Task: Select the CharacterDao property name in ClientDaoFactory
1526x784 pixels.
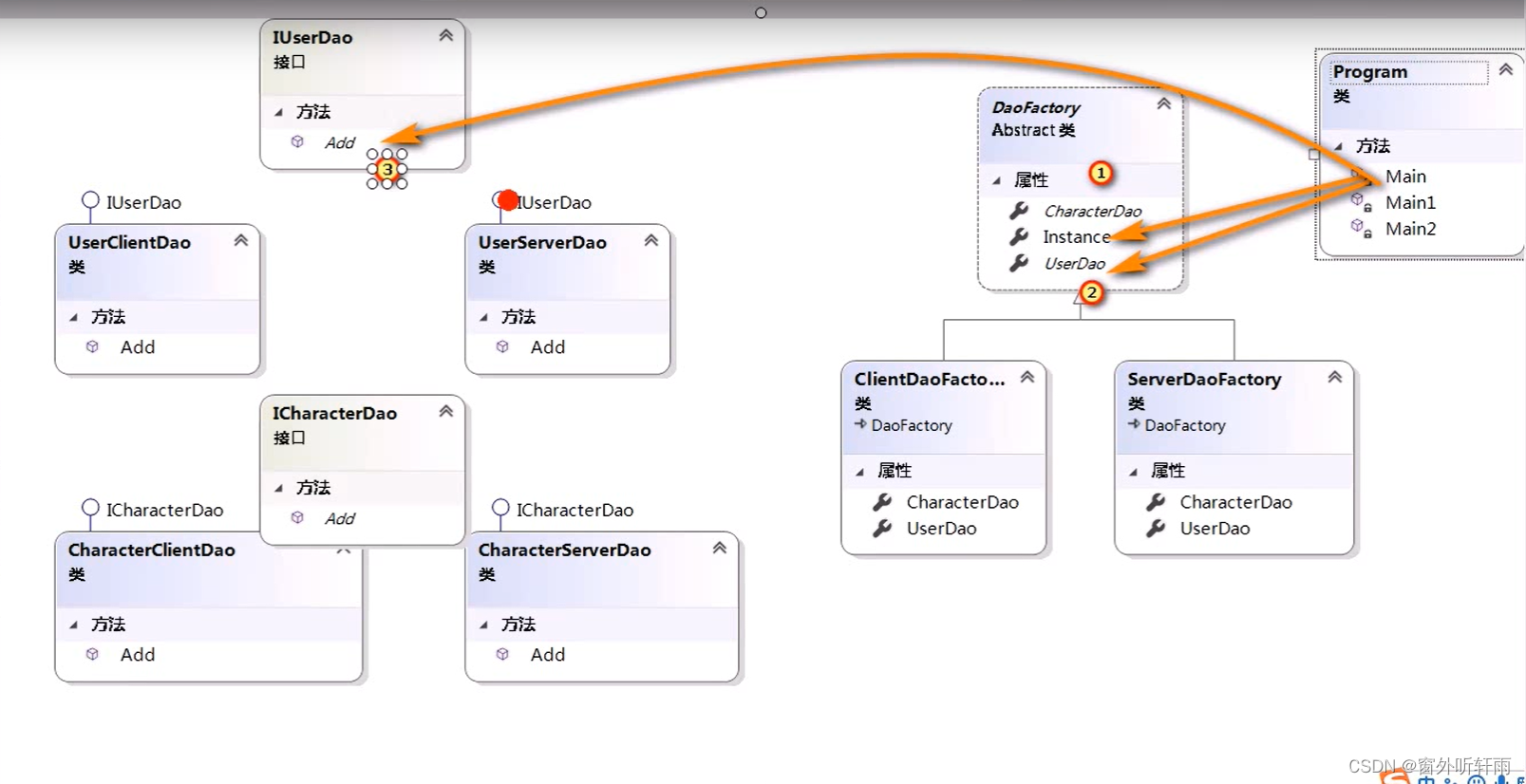Action: click(962, 501)
